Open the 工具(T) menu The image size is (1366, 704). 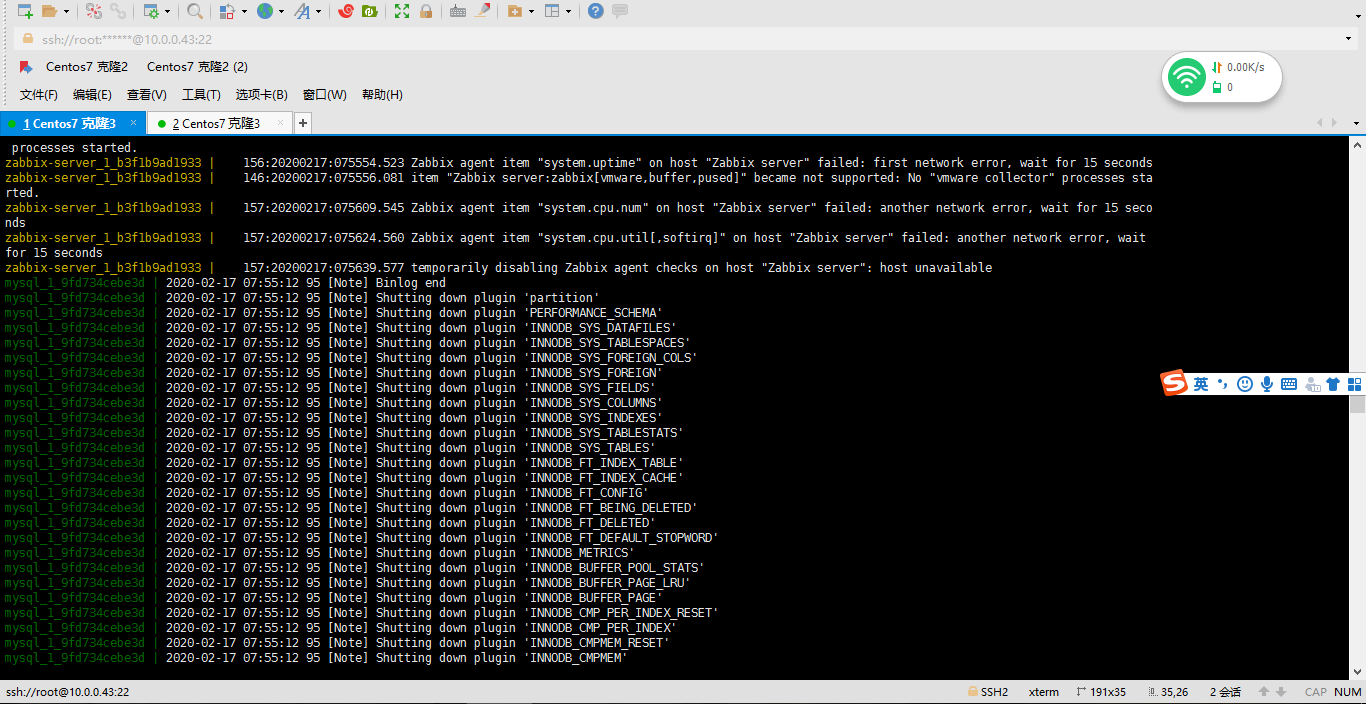coord(201,95)
